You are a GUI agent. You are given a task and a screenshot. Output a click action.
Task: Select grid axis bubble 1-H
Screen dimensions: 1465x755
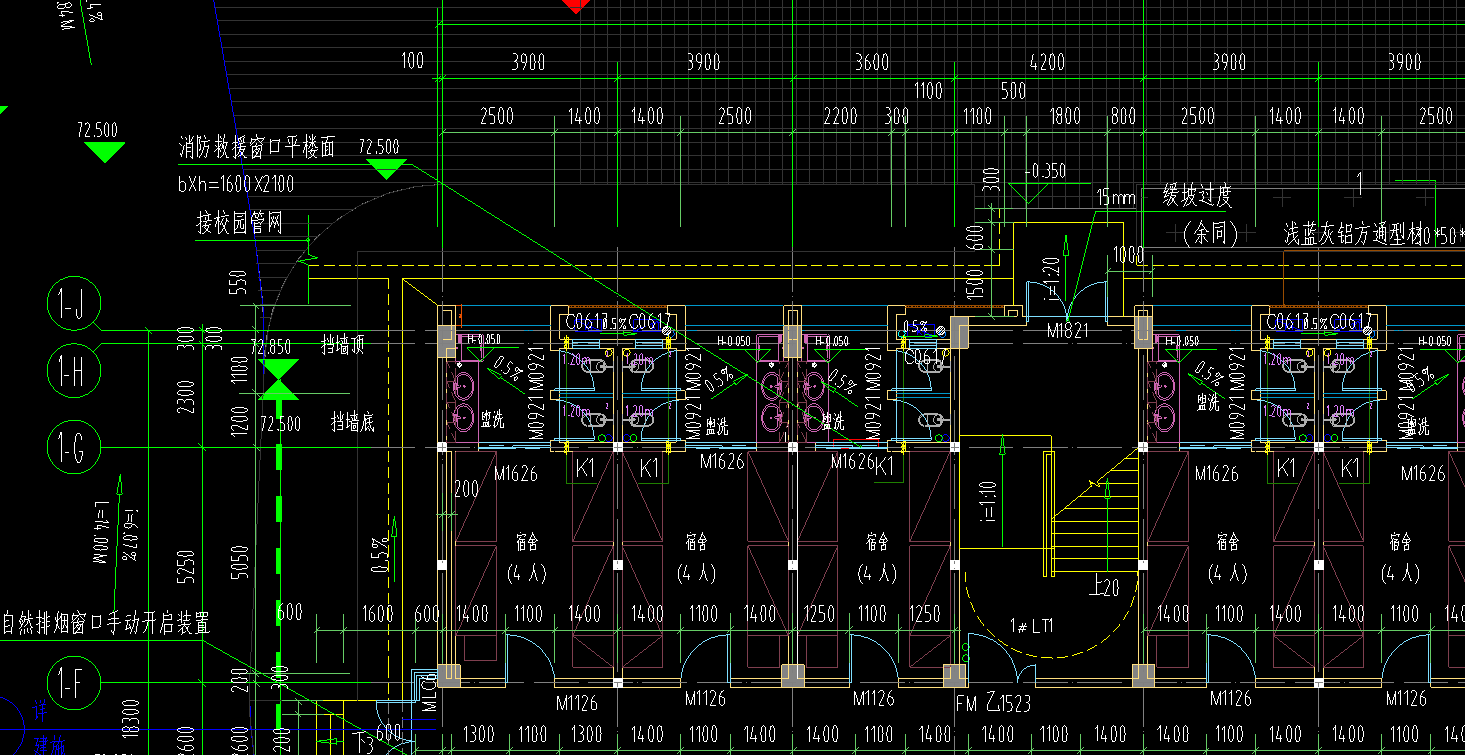tap(74, 372)
